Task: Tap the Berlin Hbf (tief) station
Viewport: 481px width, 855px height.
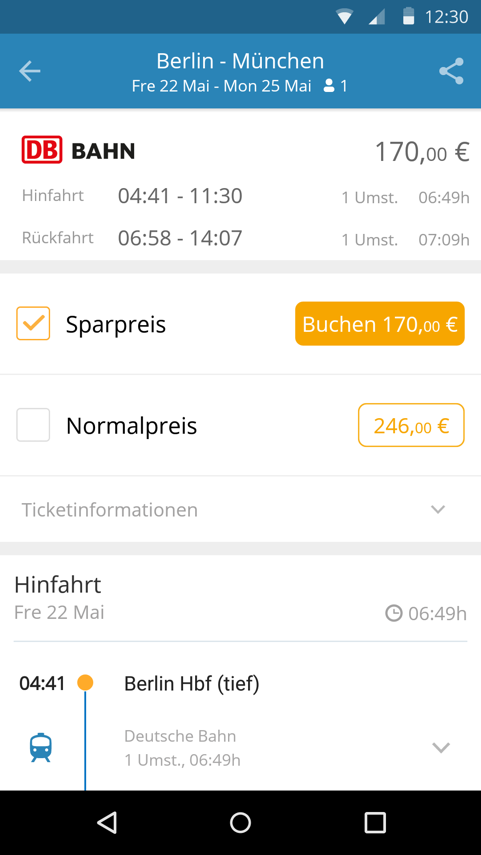Action: (191, 683)
